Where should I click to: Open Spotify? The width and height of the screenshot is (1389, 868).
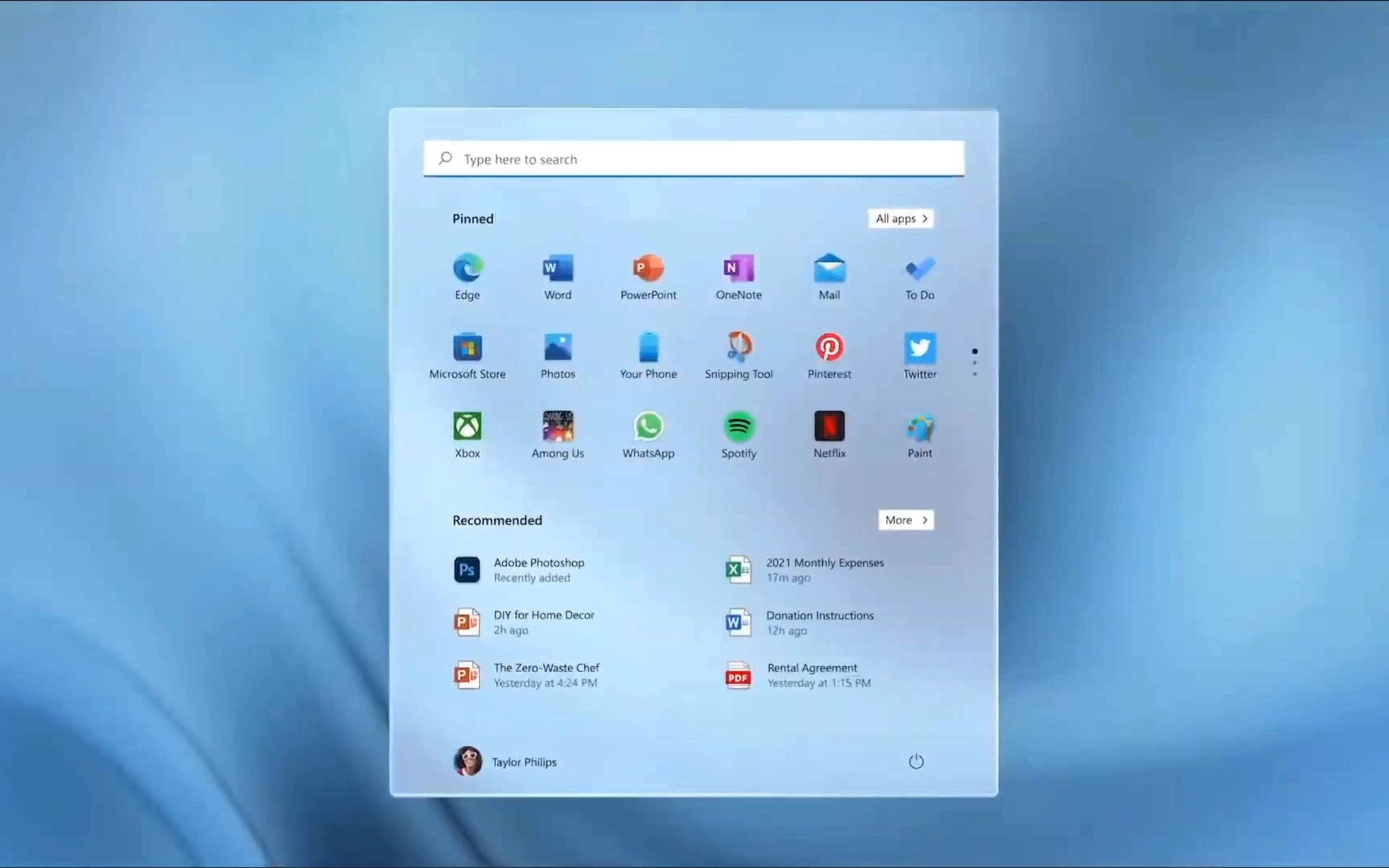[739, 434]
